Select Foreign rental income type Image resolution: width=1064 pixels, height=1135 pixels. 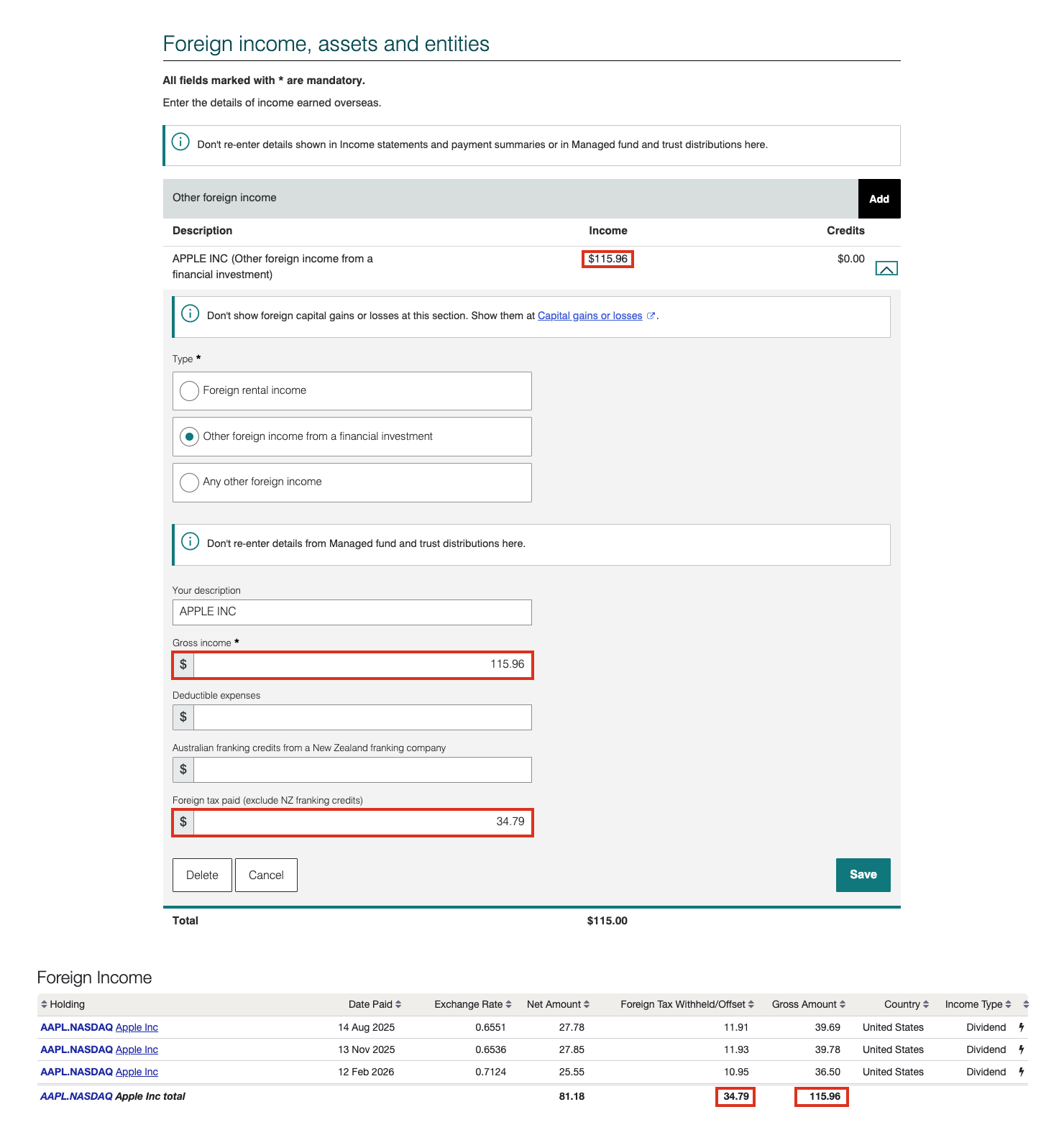tap(352, 391)
